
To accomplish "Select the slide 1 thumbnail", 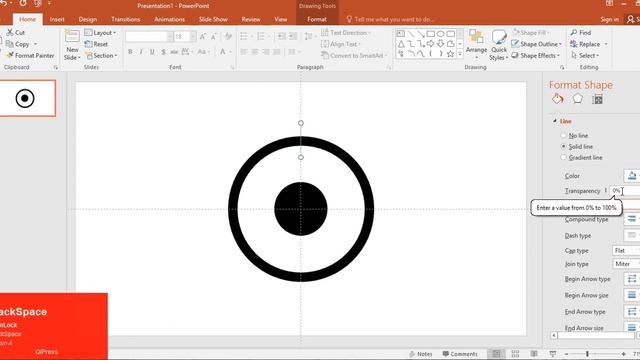I will pyautogui.click(x=27, y=98).
